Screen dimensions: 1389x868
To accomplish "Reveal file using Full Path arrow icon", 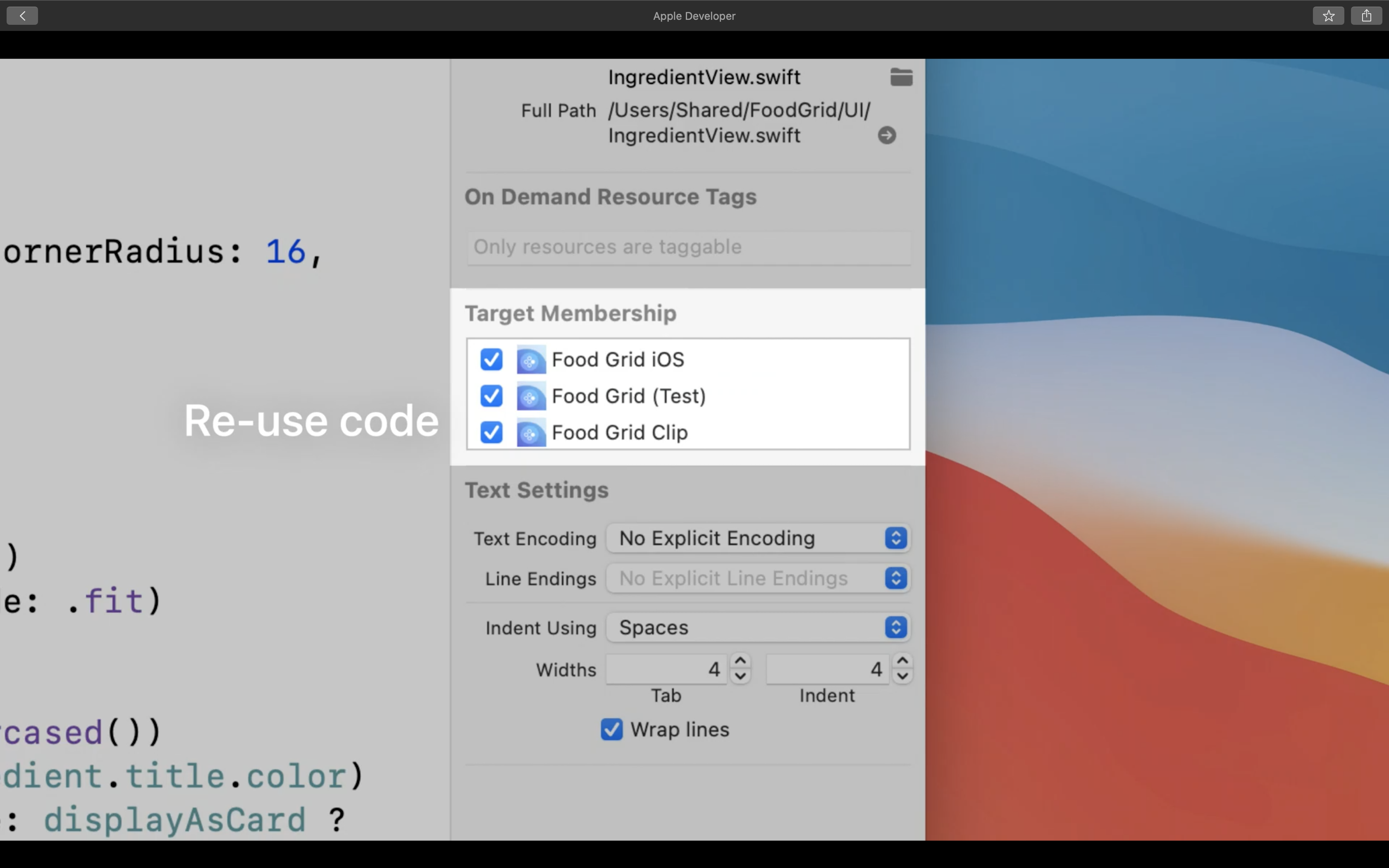I will click(x=887, y=136).
